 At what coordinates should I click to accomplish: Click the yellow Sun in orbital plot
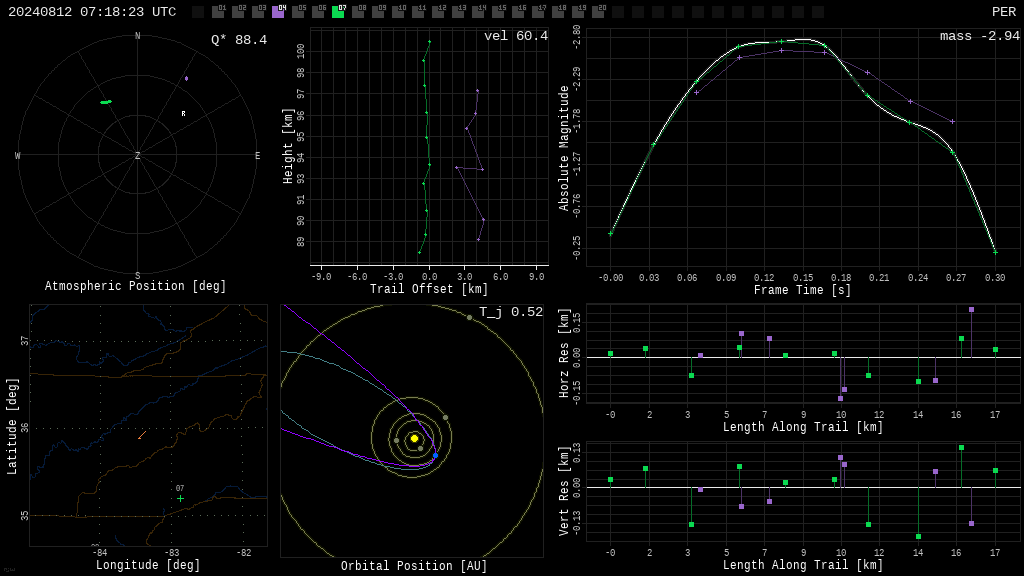[x=414, y=438]
